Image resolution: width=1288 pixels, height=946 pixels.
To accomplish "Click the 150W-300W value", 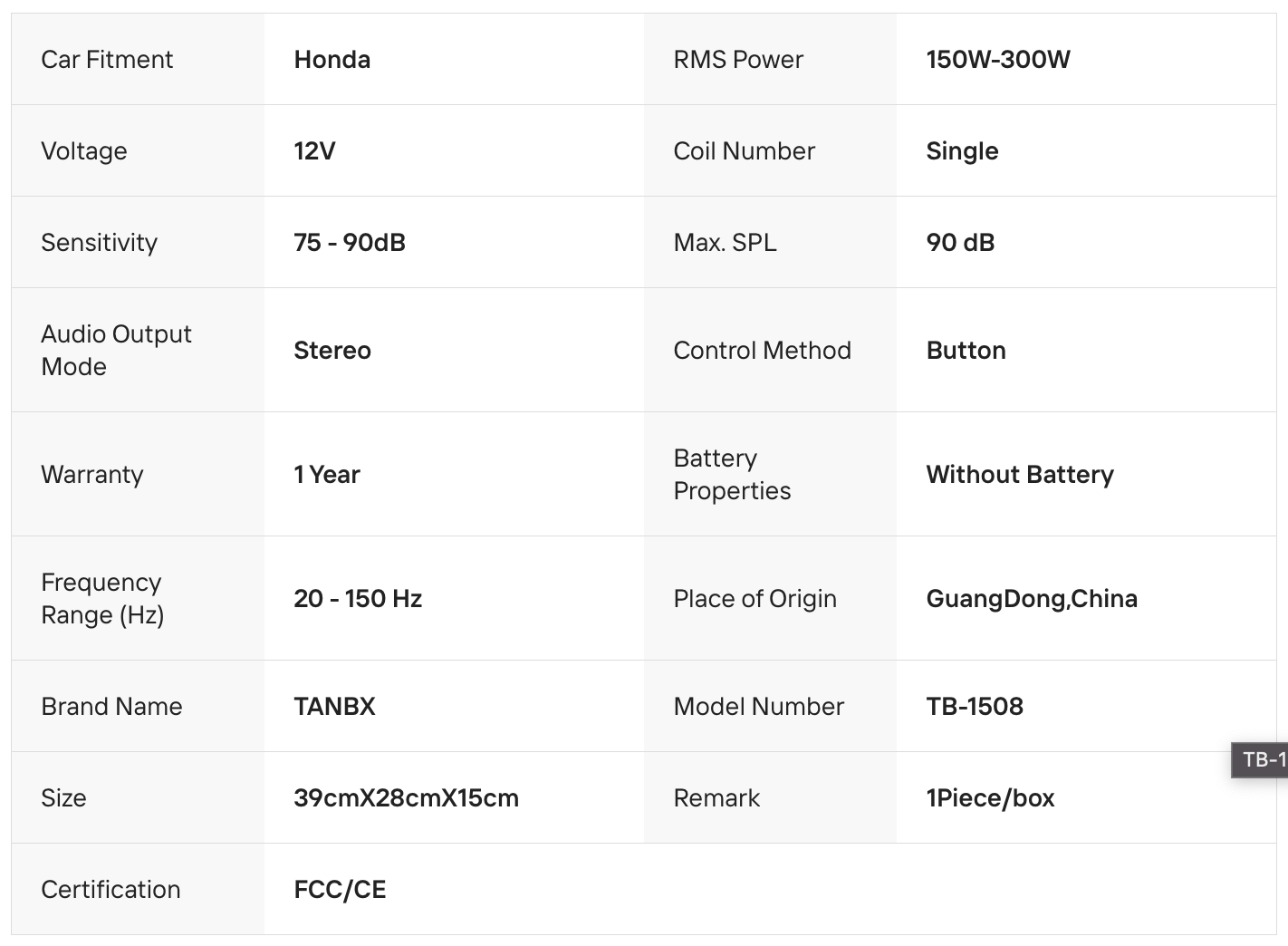I will coord(997,60).
